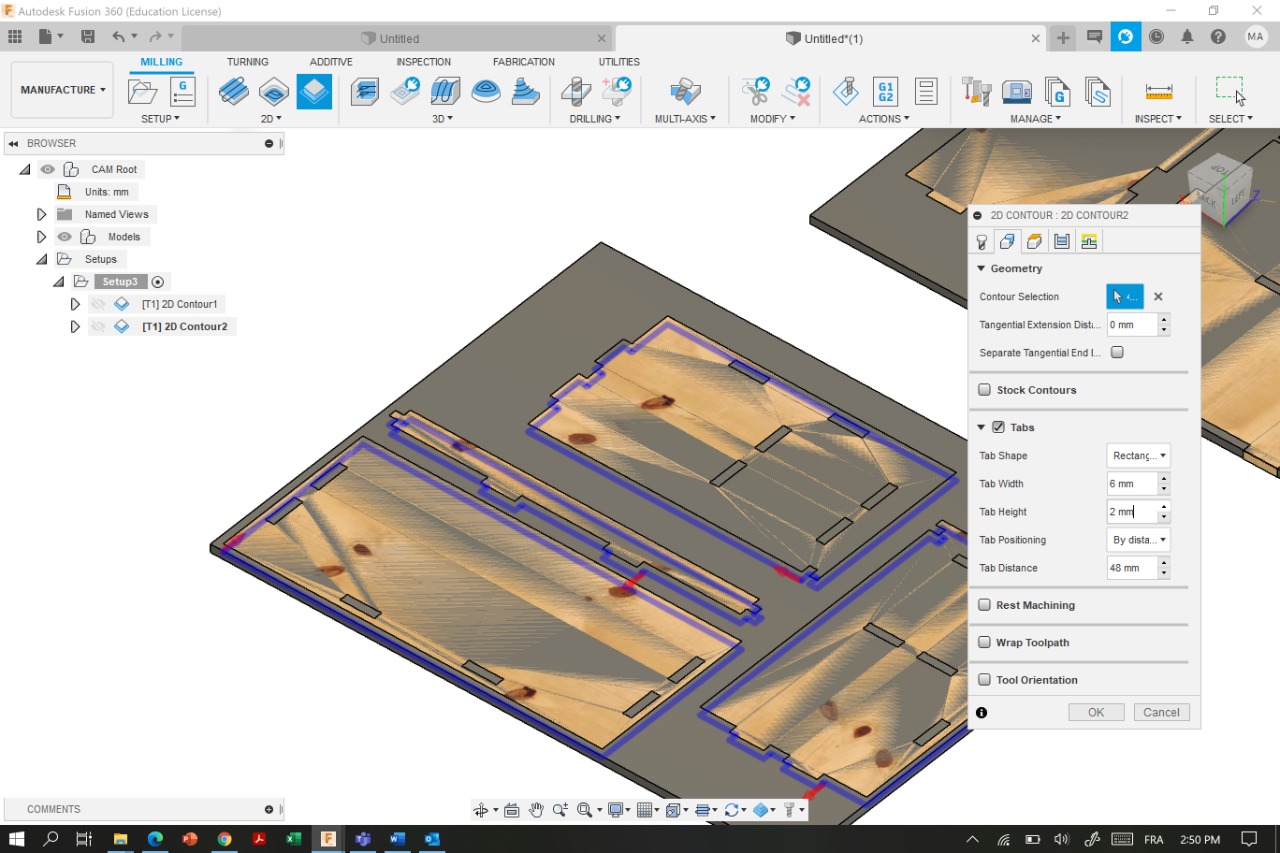1280x853 pixels.
Task: Expand the 2D Contour1 tree node
Action: [x=75, y=304]
